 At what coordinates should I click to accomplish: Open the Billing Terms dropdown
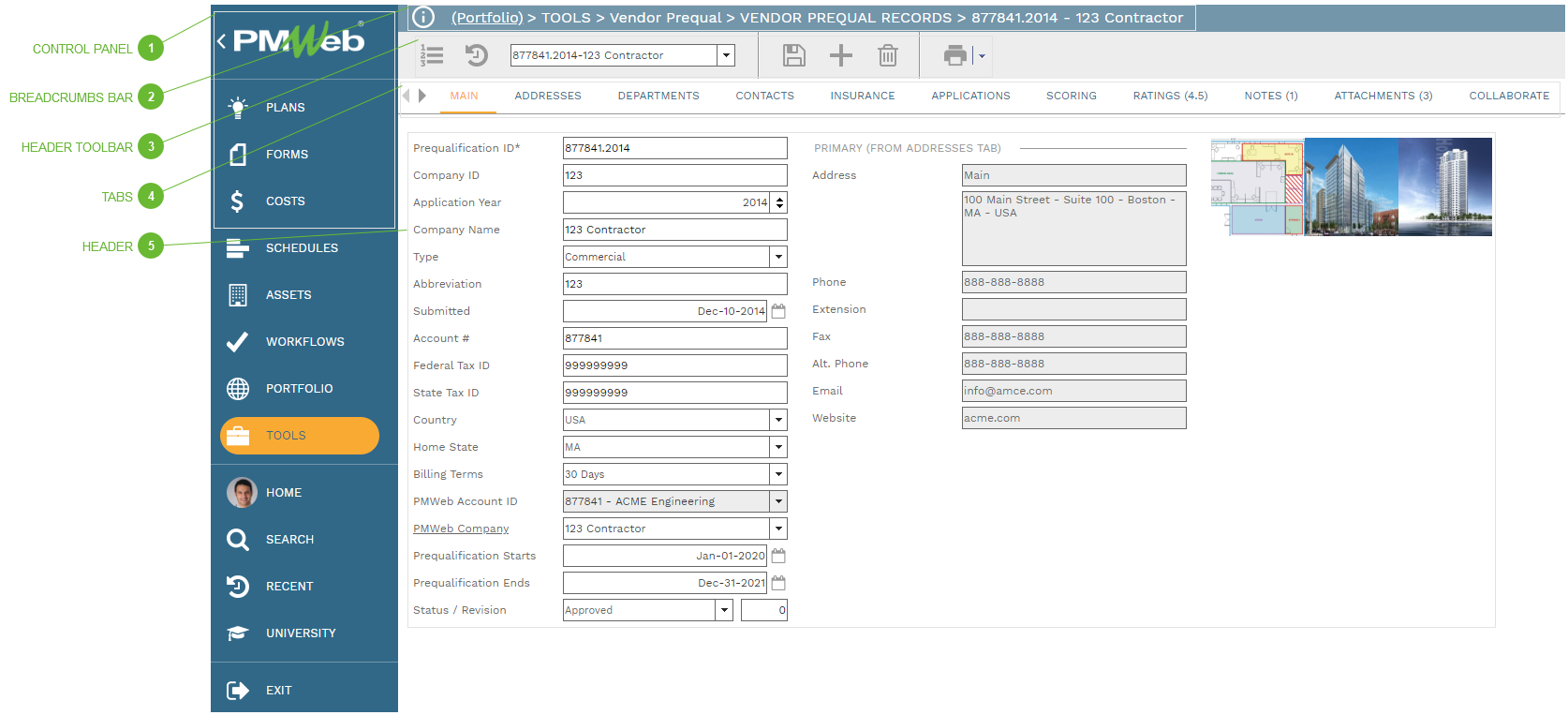pos(777,474)
